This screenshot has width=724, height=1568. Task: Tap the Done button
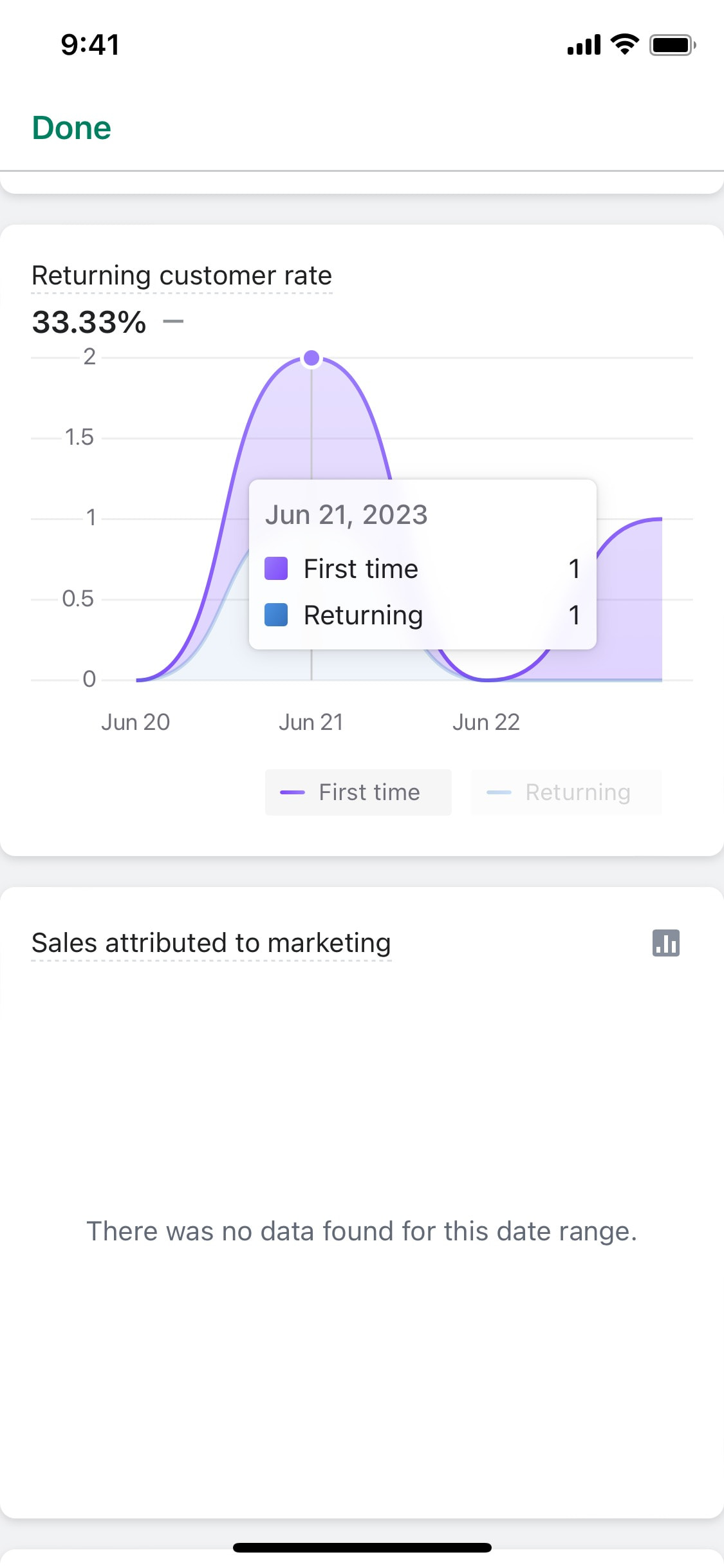71,128
